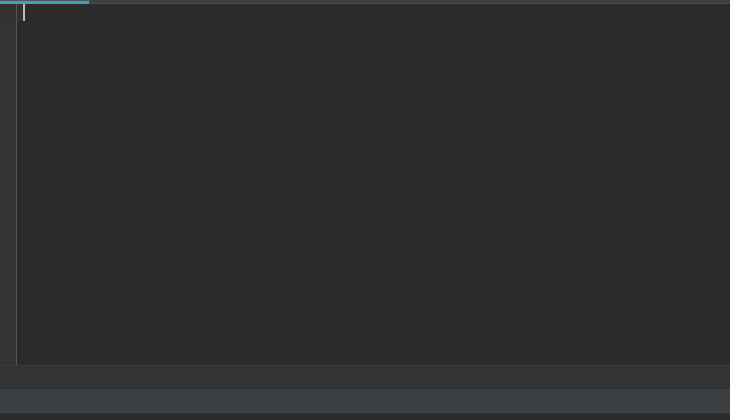Click the center of the blank editor
730x420 pixels.
coord(373,184)
